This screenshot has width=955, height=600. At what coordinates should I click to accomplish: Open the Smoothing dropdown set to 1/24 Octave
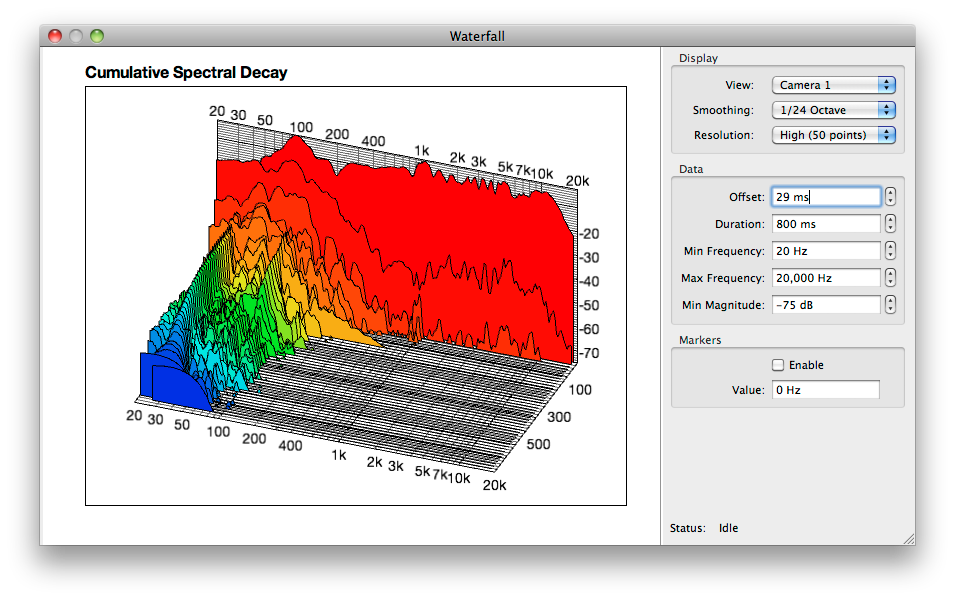click(833, 110)
